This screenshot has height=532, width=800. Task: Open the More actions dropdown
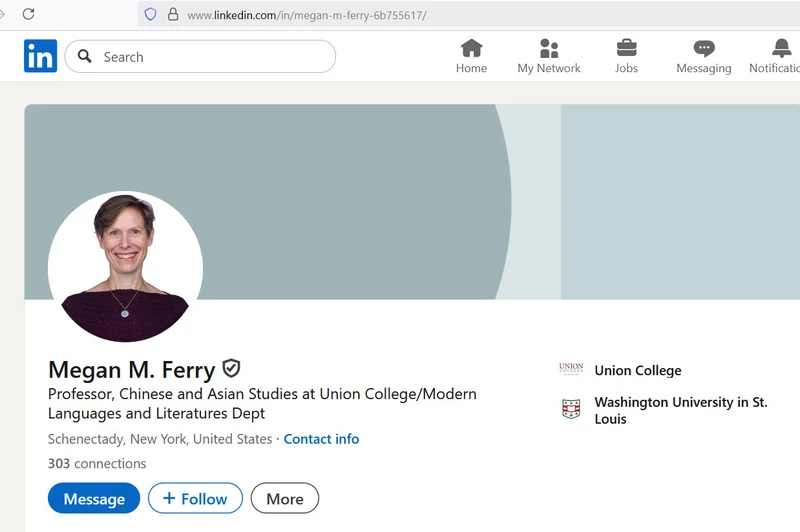pyautogui.click(x=285, y=498)
